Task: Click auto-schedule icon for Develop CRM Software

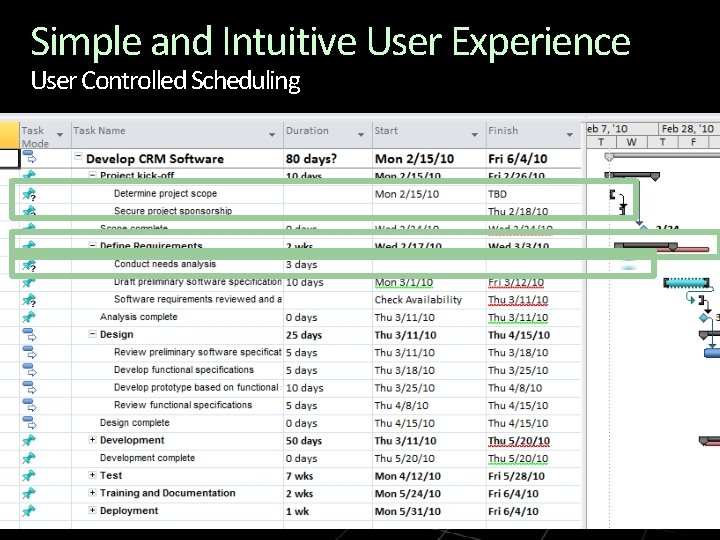Action: point(29,157)
